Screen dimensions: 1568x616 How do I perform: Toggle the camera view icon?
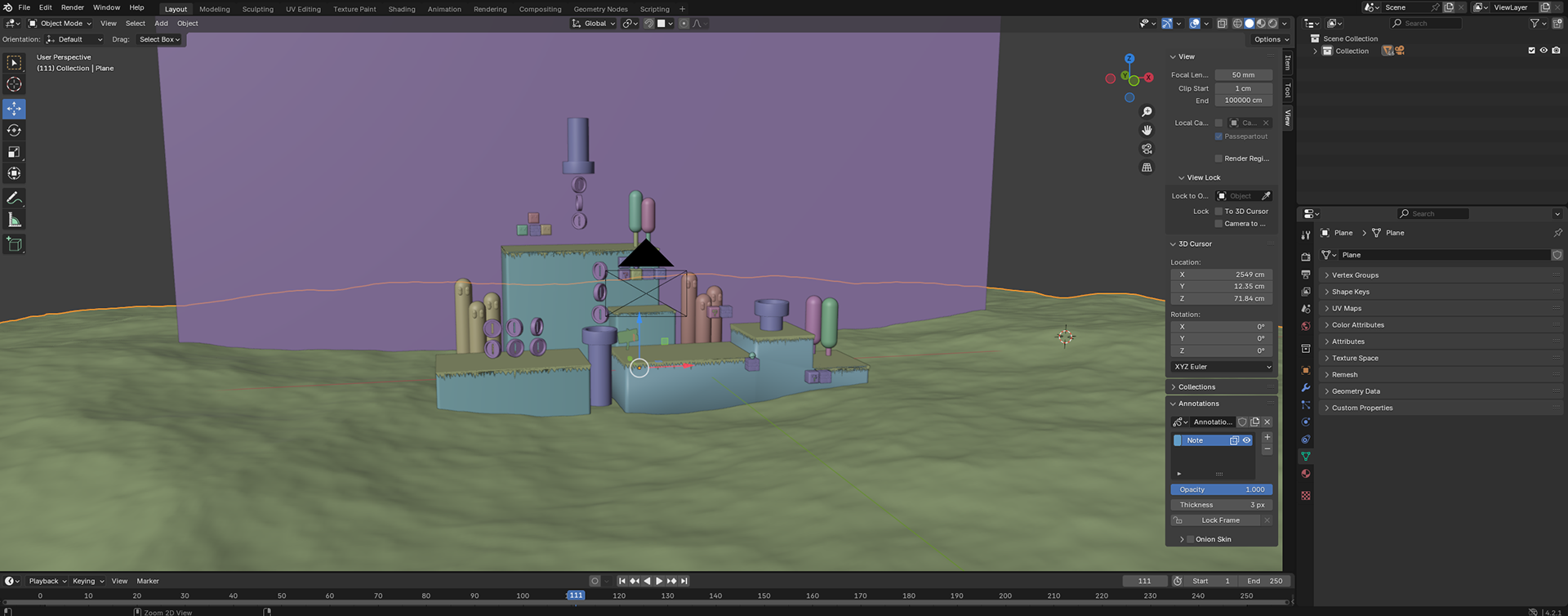coord(1147,149)
